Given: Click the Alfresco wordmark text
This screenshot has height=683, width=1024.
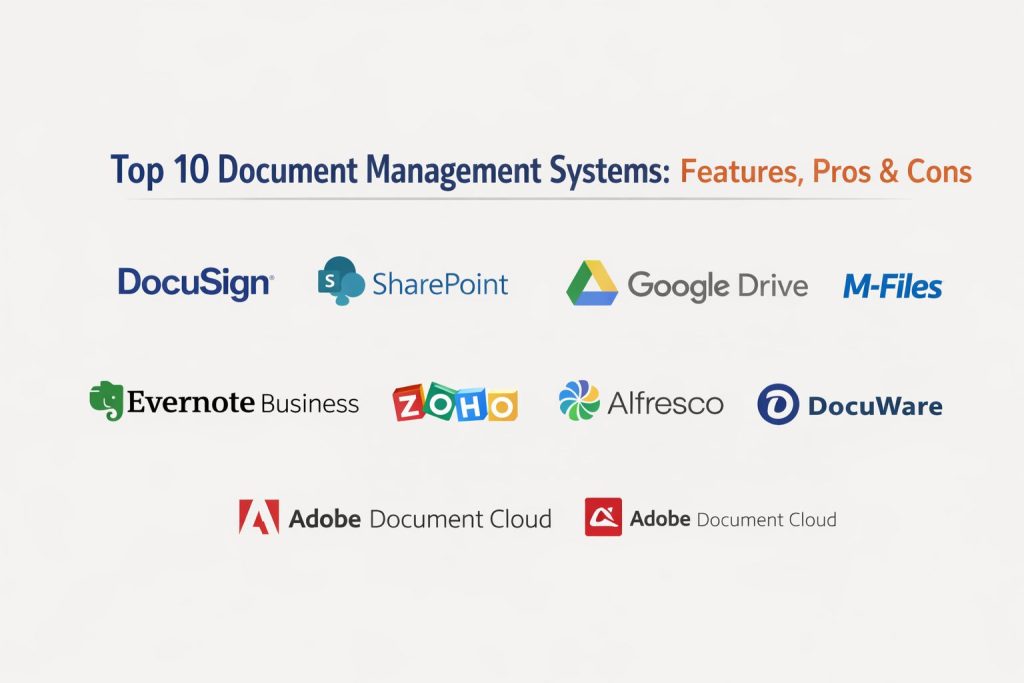Looking at the screenshot, I should click(x=665, y=403).
